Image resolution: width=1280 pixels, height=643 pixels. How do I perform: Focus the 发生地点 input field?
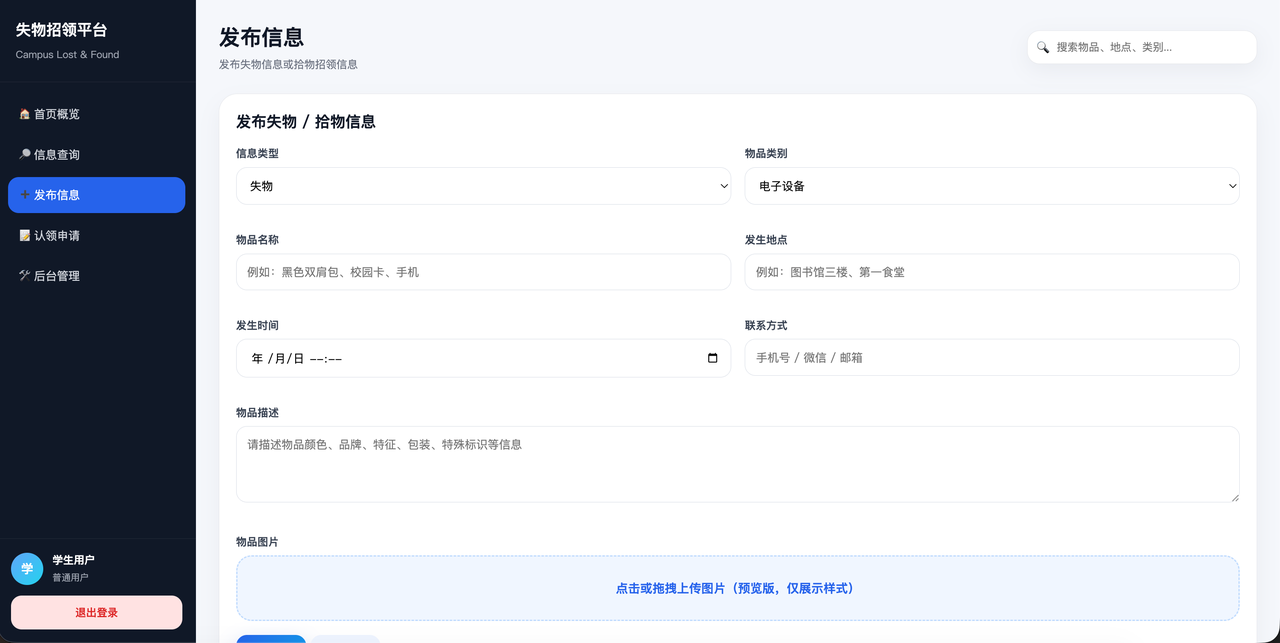(x=992, y=272)
